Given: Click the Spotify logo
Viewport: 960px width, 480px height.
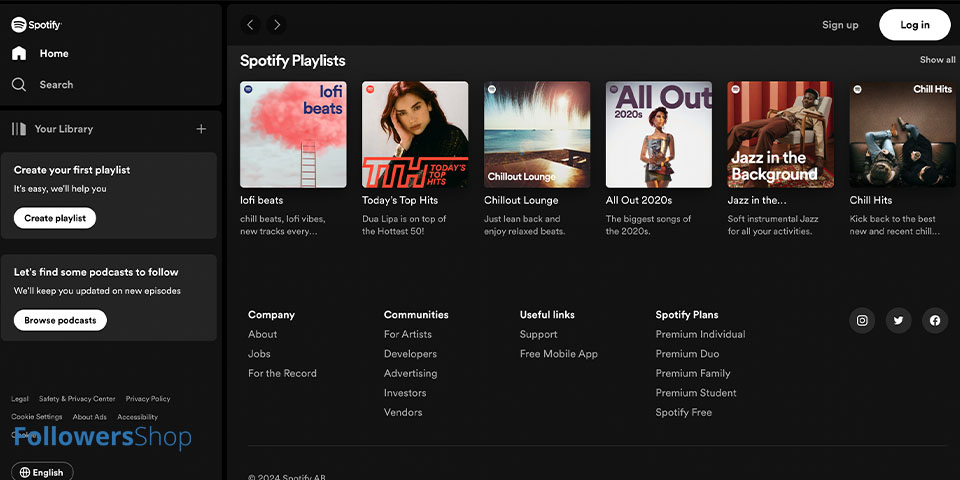Looking at the screenshot, I should pyautogui.click(x=36, y=24).
